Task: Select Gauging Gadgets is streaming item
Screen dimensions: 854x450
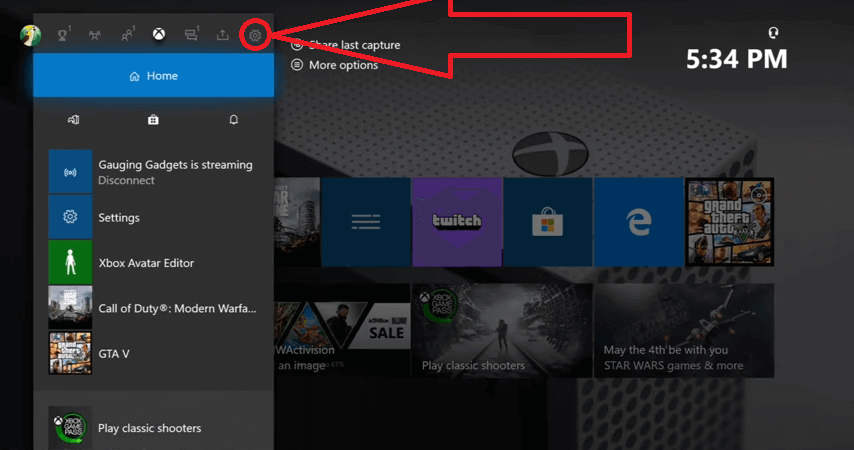Action: point(152,172)
